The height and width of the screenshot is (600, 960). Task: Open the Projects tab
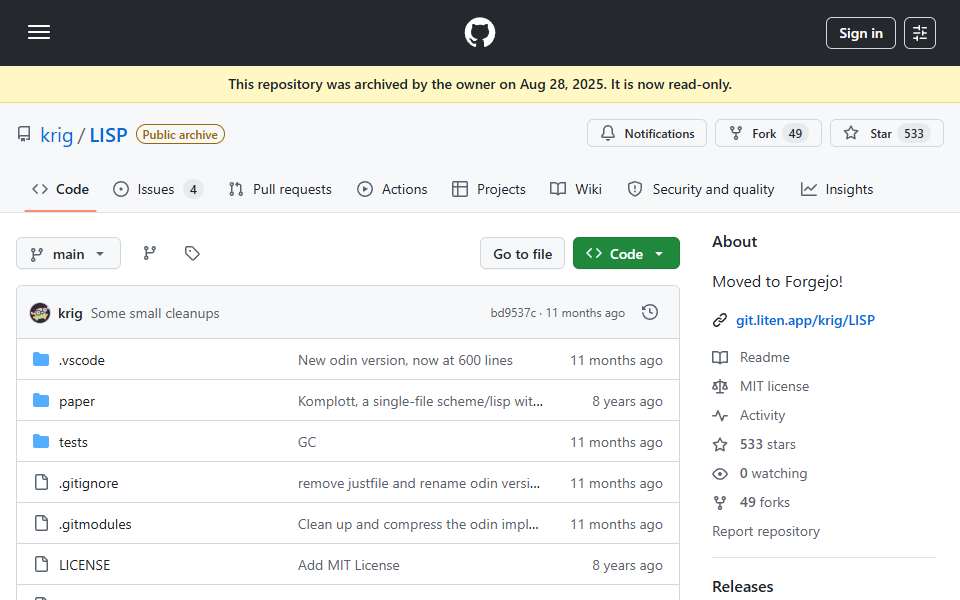click(x=489, y=189)
